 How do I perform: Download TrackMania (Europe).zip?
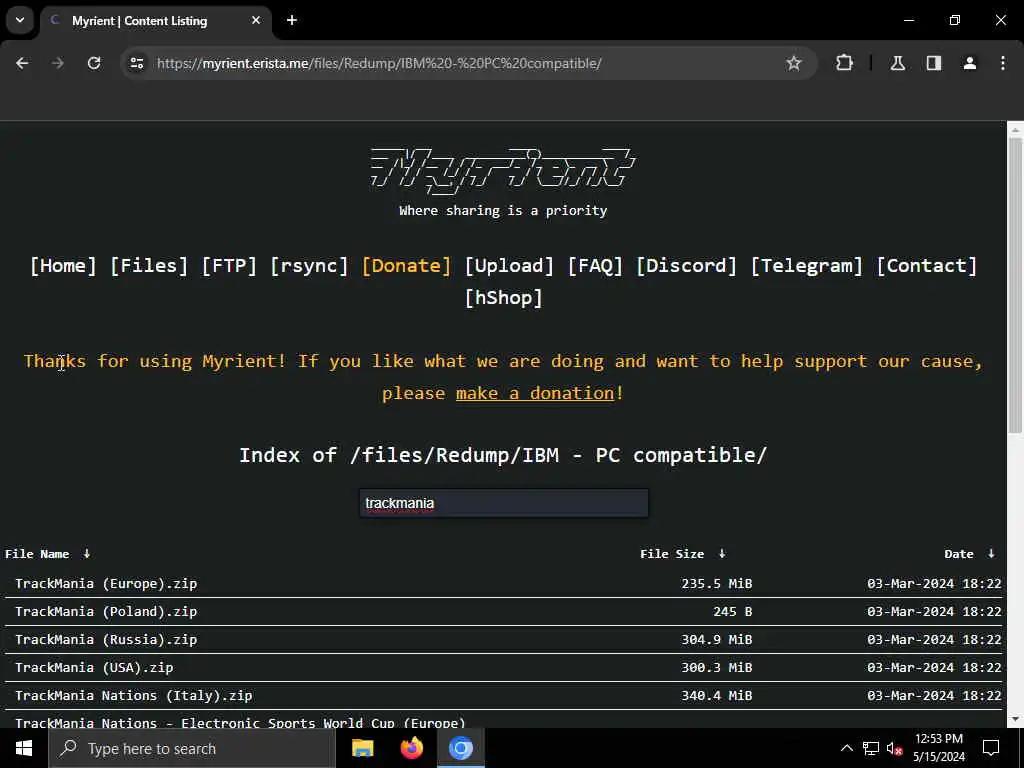[x=106, y=583]
